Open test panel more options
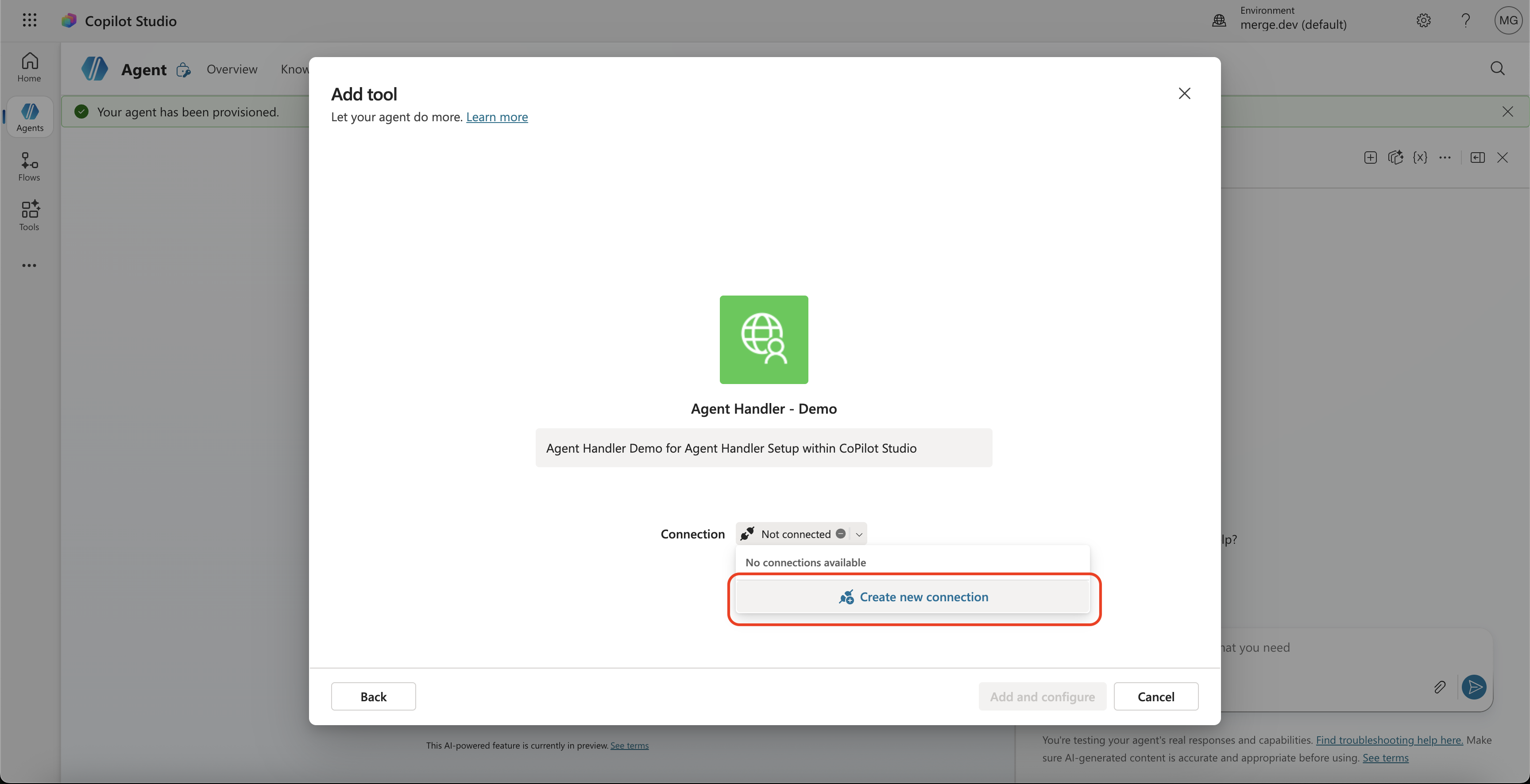Screen dimensions: 1530x784 point(1445,157)
